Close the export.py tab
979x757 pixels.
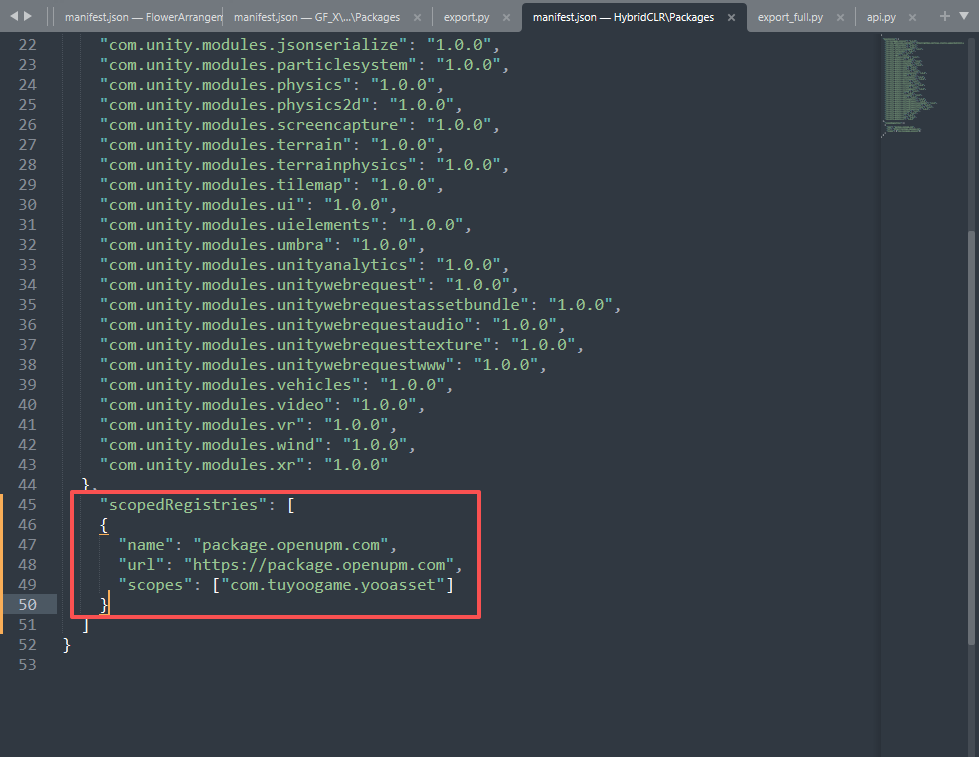(506, 17)
